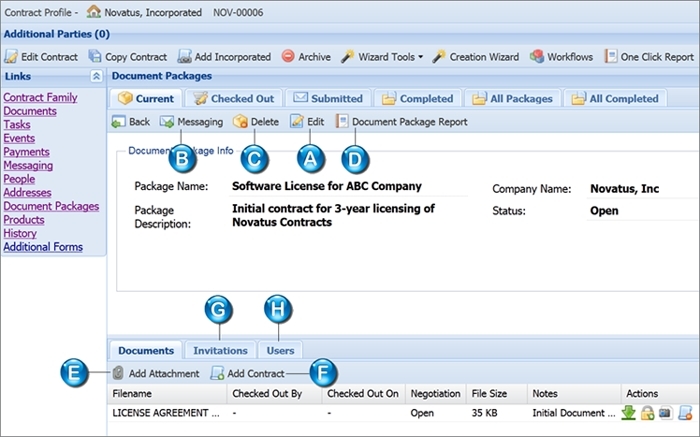Click the scroll action icon with the red badge
The image size is (700, 437).
685,413
